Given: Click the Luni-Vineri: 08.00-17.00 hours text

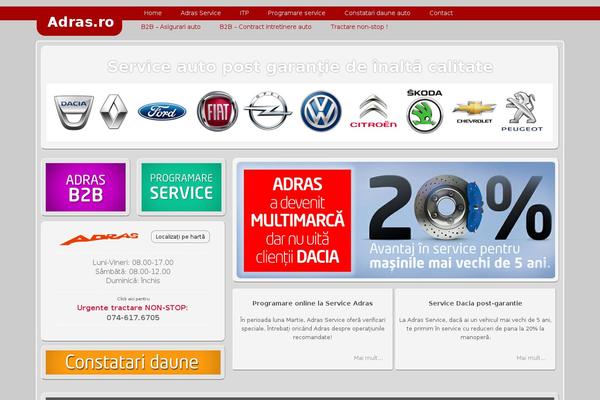Looking at the screenshot, I should click(x=133, y=262).
